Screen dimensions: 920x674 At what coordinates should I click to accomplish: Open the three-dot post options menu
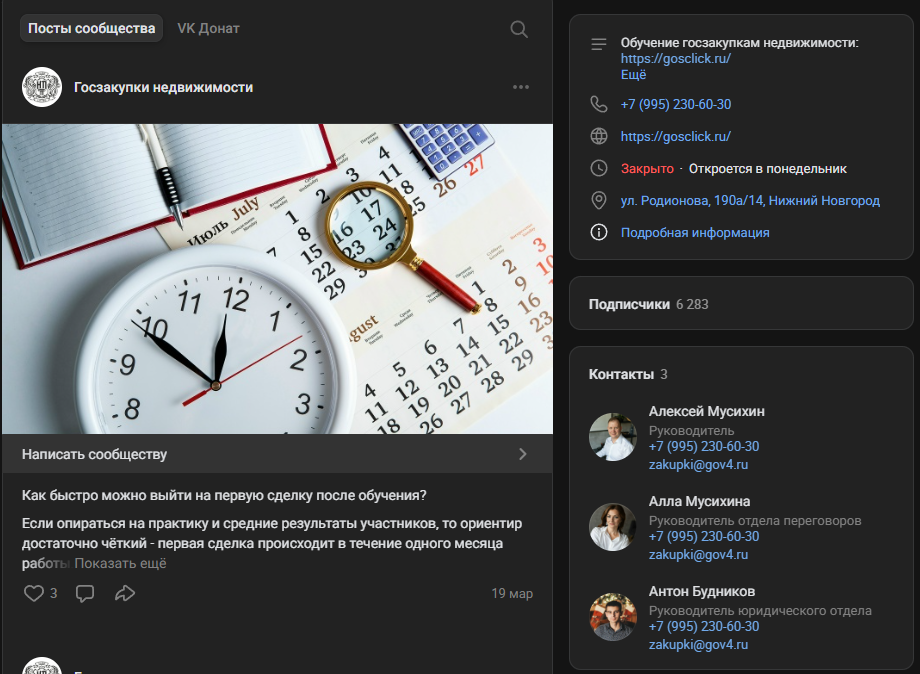(x=521, y=87)
